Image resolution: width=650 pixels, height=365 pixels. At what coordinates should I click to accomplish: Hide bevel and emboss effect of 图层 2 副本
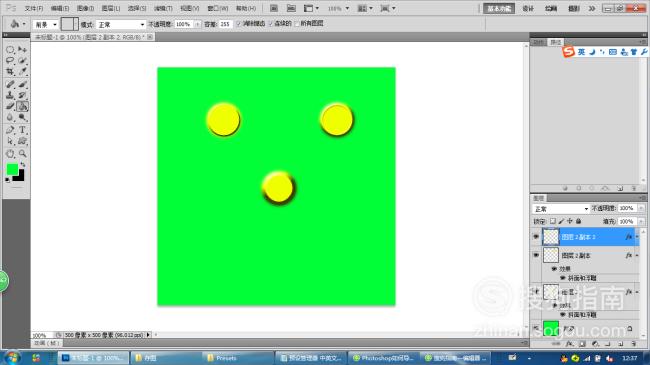coord(563,278)
